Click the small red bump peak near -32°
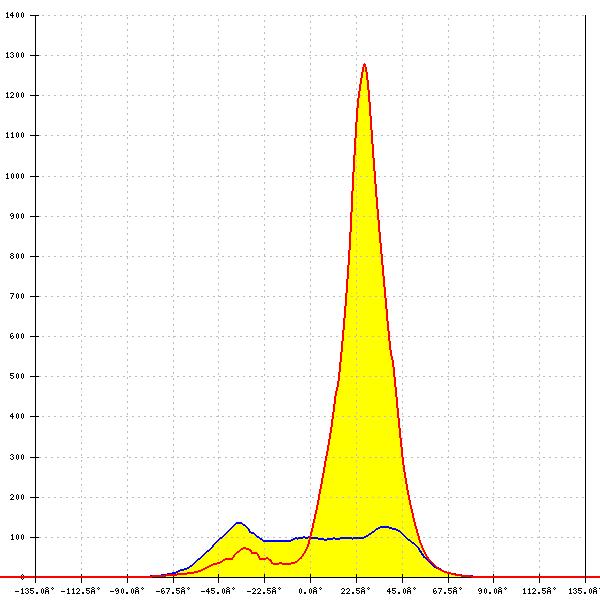The width and height of the screenshot is (600, 600). pos(245,548)
